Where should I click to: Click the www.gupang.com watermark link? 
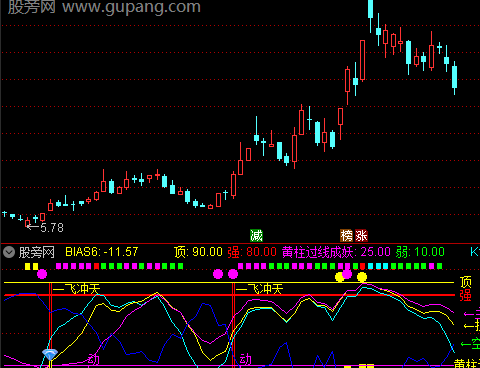pyautogui.click(x=131, y=7)
